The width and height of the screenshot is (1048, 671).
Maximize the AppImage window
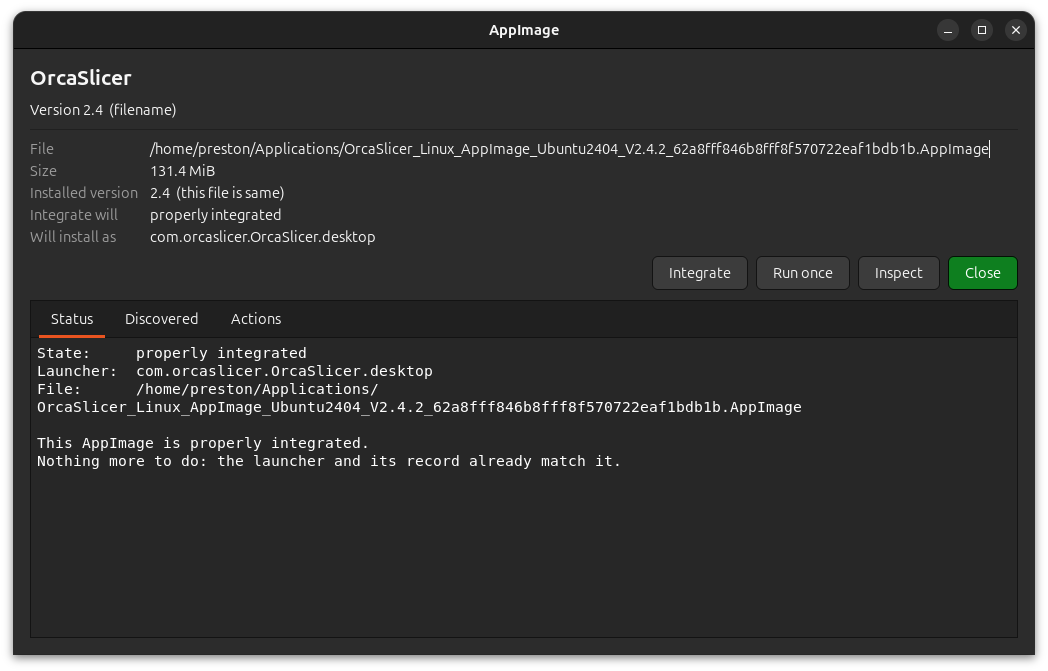click(981, 30)
